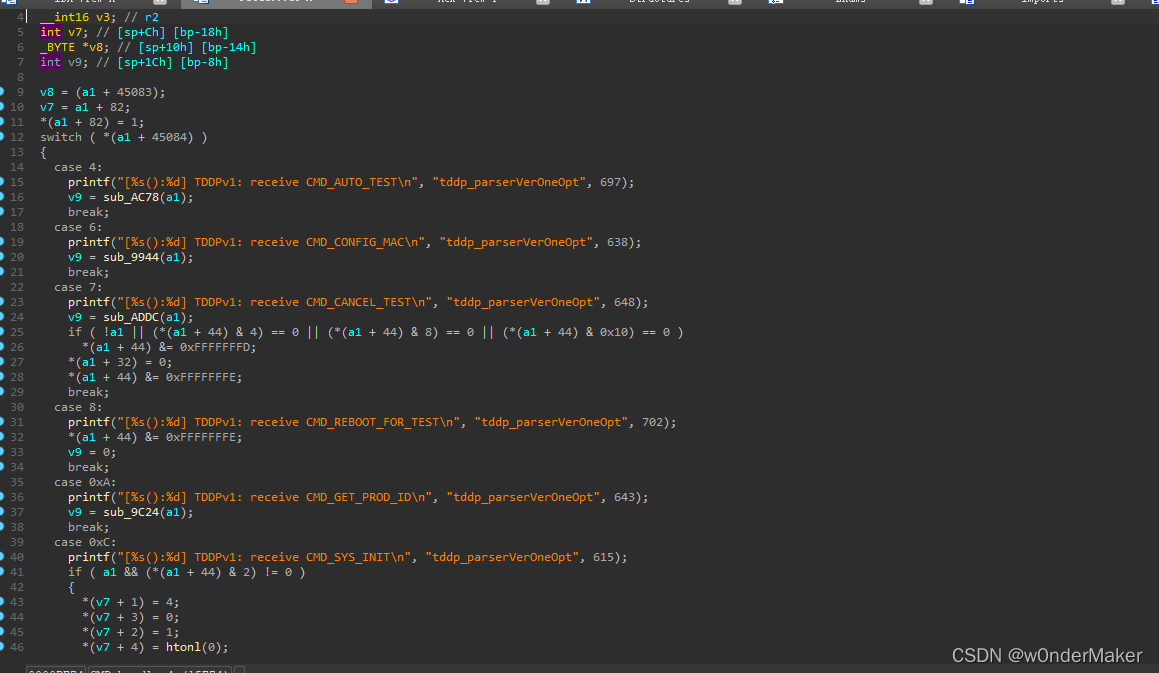The image size is (1159, 673).
Task: Toggle the breakpoint dot on line 31
Action: [2, 422]
